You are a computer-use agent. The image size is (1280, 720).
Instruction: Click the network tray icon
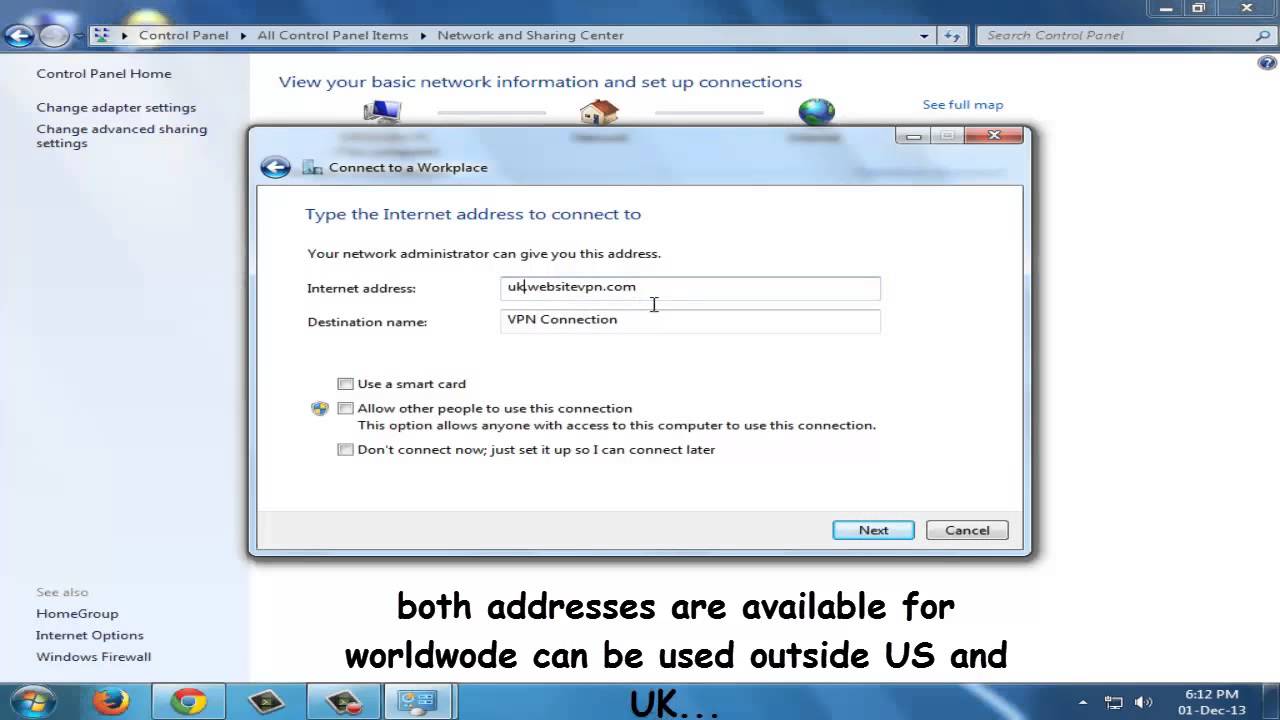pyautogui.click(x=1113, y=702)
